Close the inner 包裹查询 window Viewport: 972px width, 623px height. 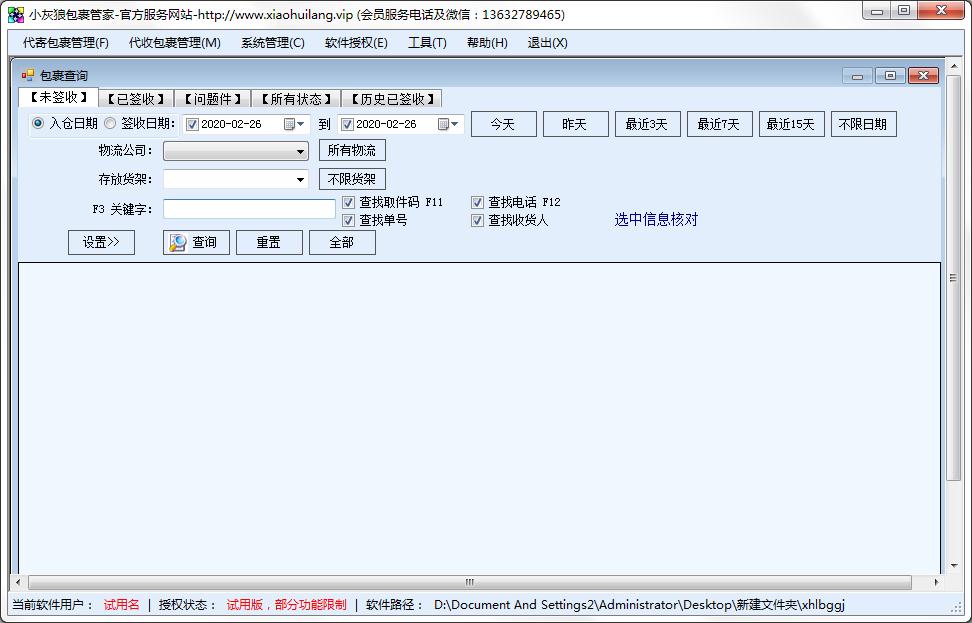point(923,75)
